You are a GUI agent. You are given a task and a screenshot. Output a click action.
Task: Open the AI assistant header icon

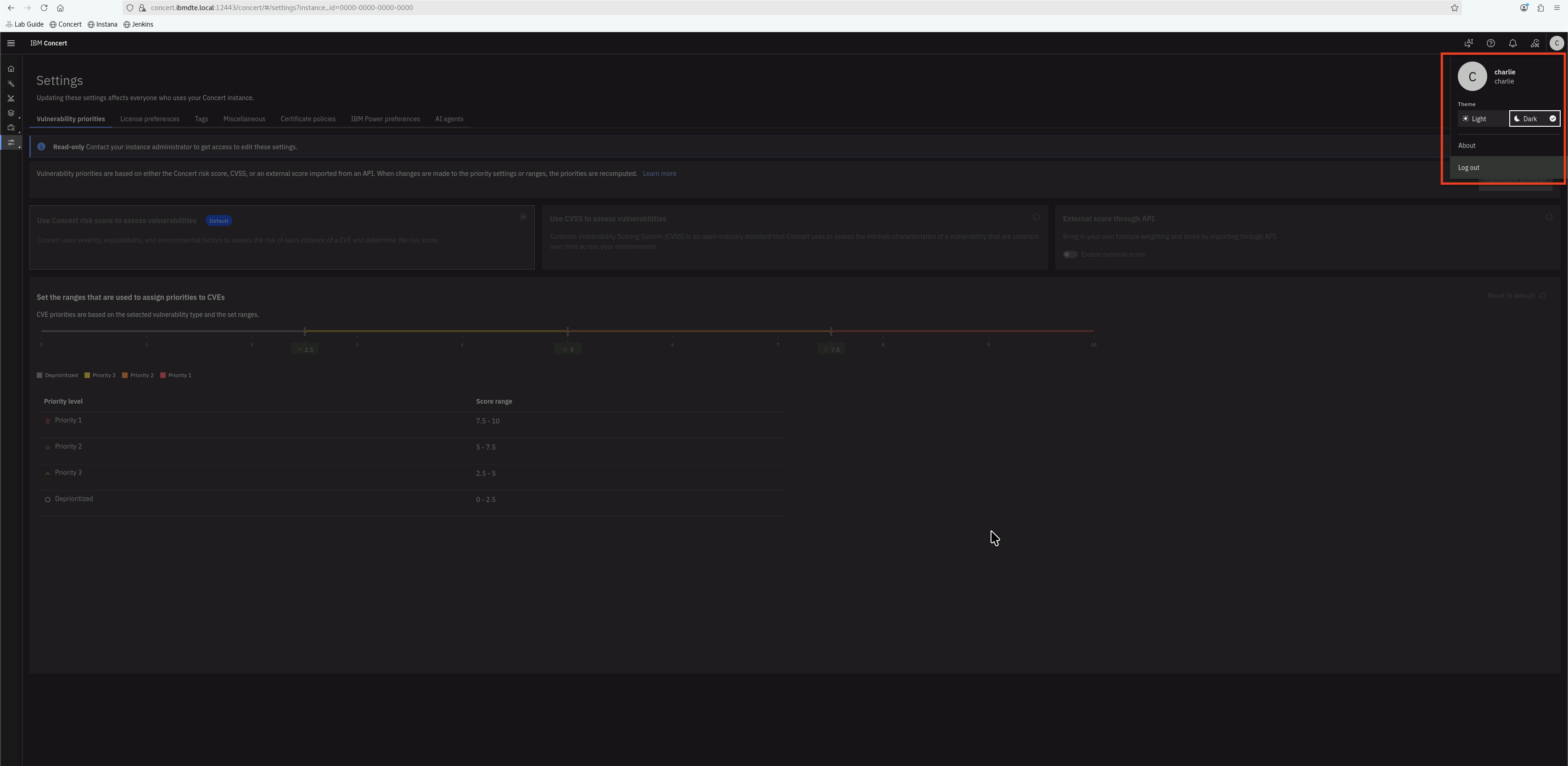(1469, 43)
